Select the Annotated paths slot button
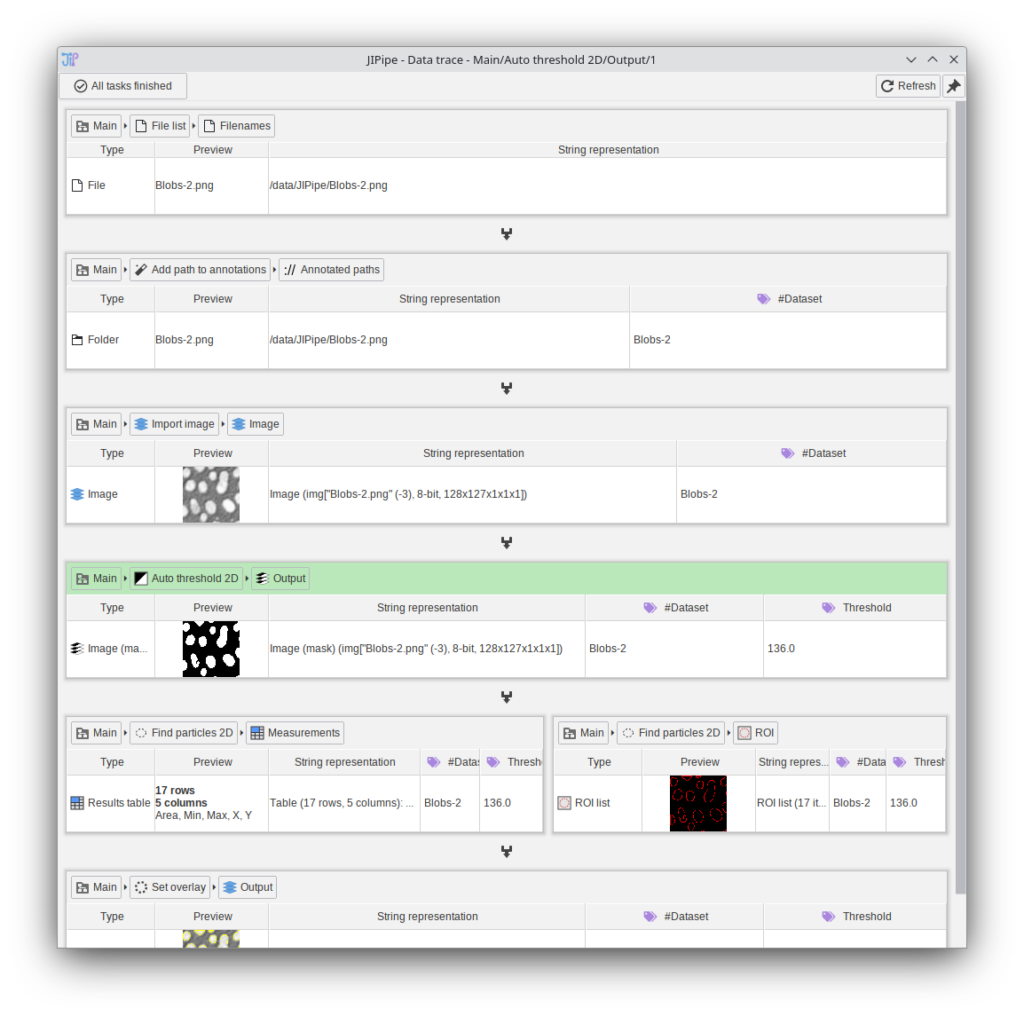Viewport: 1024px width, 1016px height. pyautogui.click(x=331, y=270)
